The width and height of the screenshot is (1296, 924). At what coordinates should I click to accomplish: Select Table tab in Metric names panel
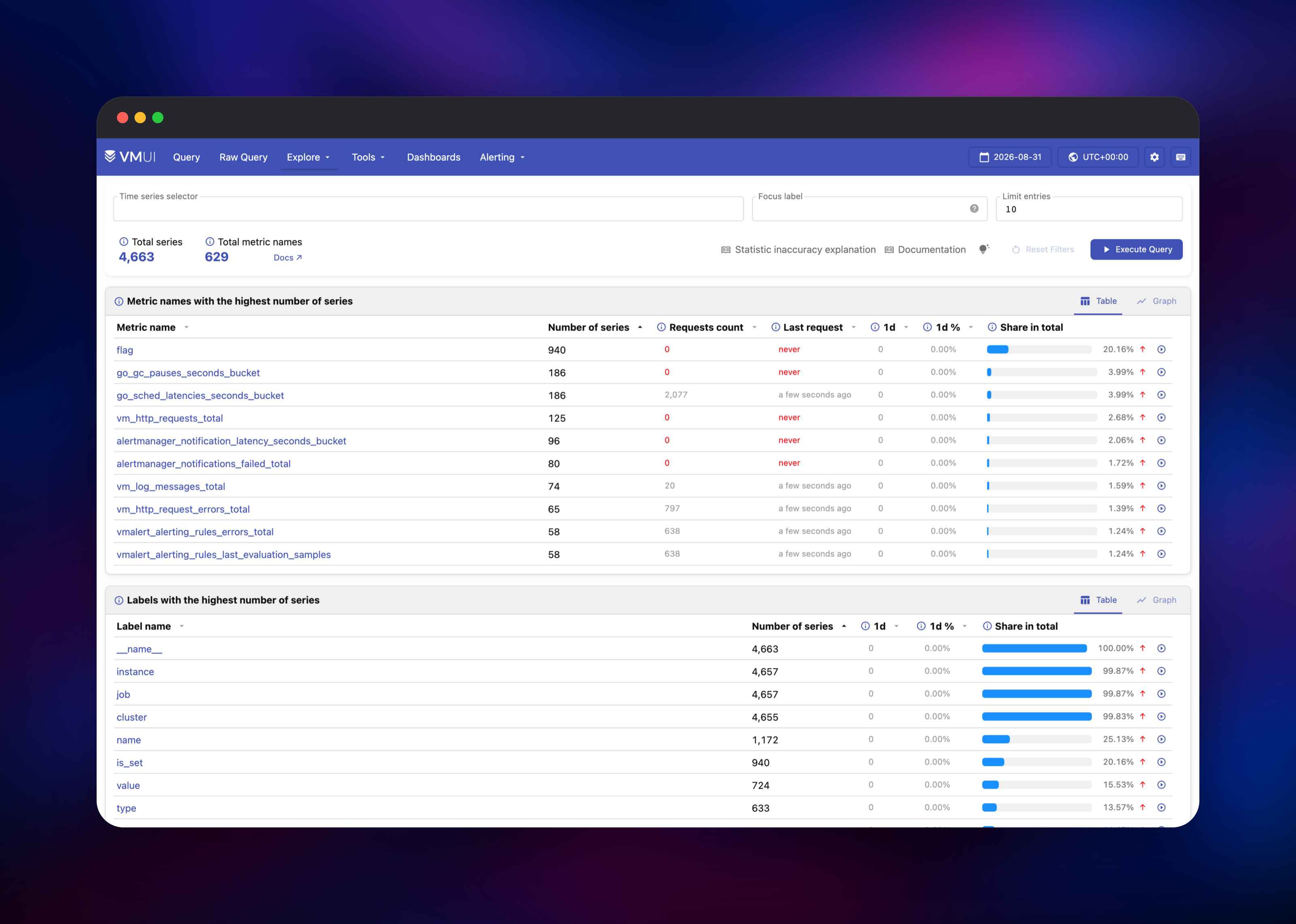pyautogui.click(x=1098, y=301)
